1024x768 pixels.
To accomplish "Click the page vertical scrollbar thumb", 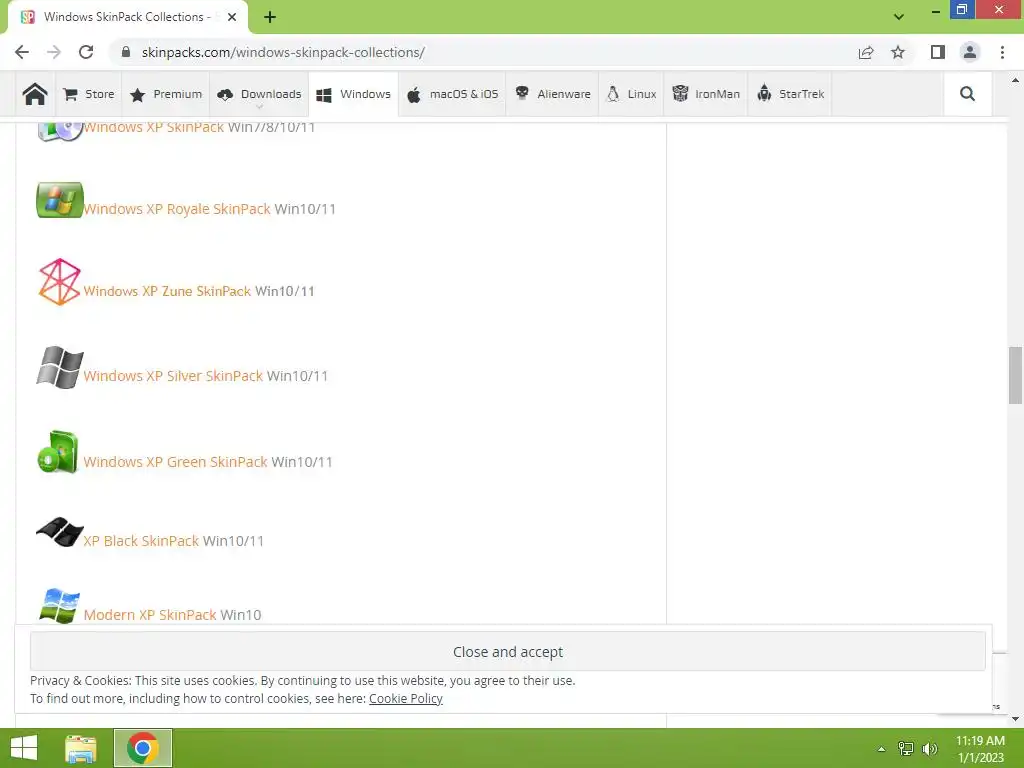I will coord(1015,376).
